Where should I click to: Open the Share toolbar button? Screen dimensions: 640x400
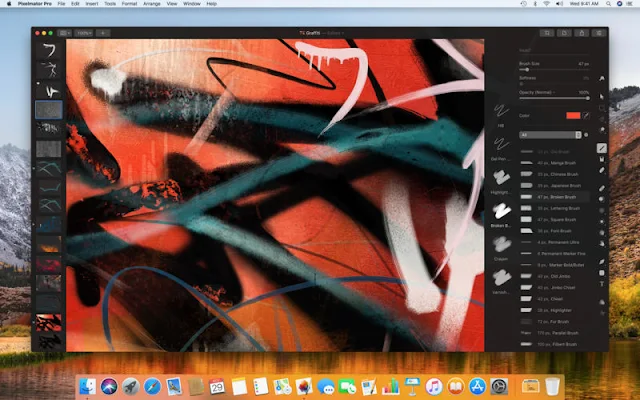coord(582,33)
